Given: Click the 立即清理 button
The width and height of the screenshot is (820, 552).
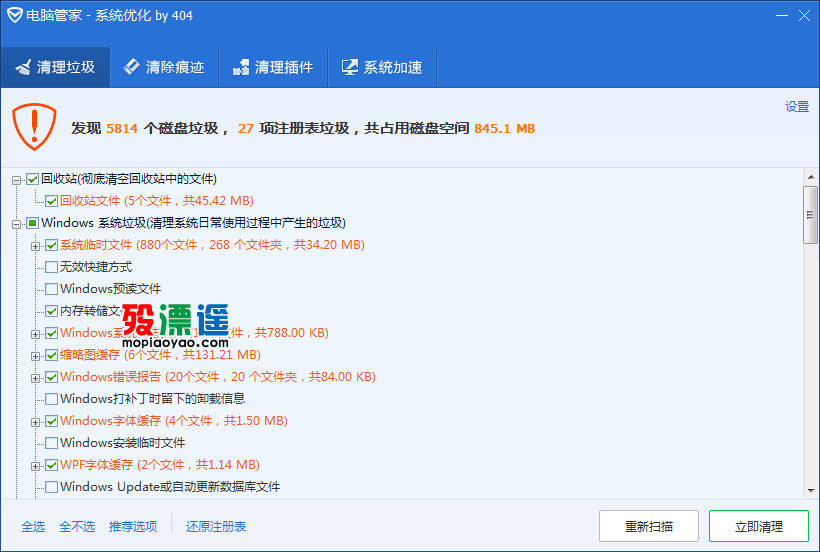Looking at the screenshot, I should [759, 526].
